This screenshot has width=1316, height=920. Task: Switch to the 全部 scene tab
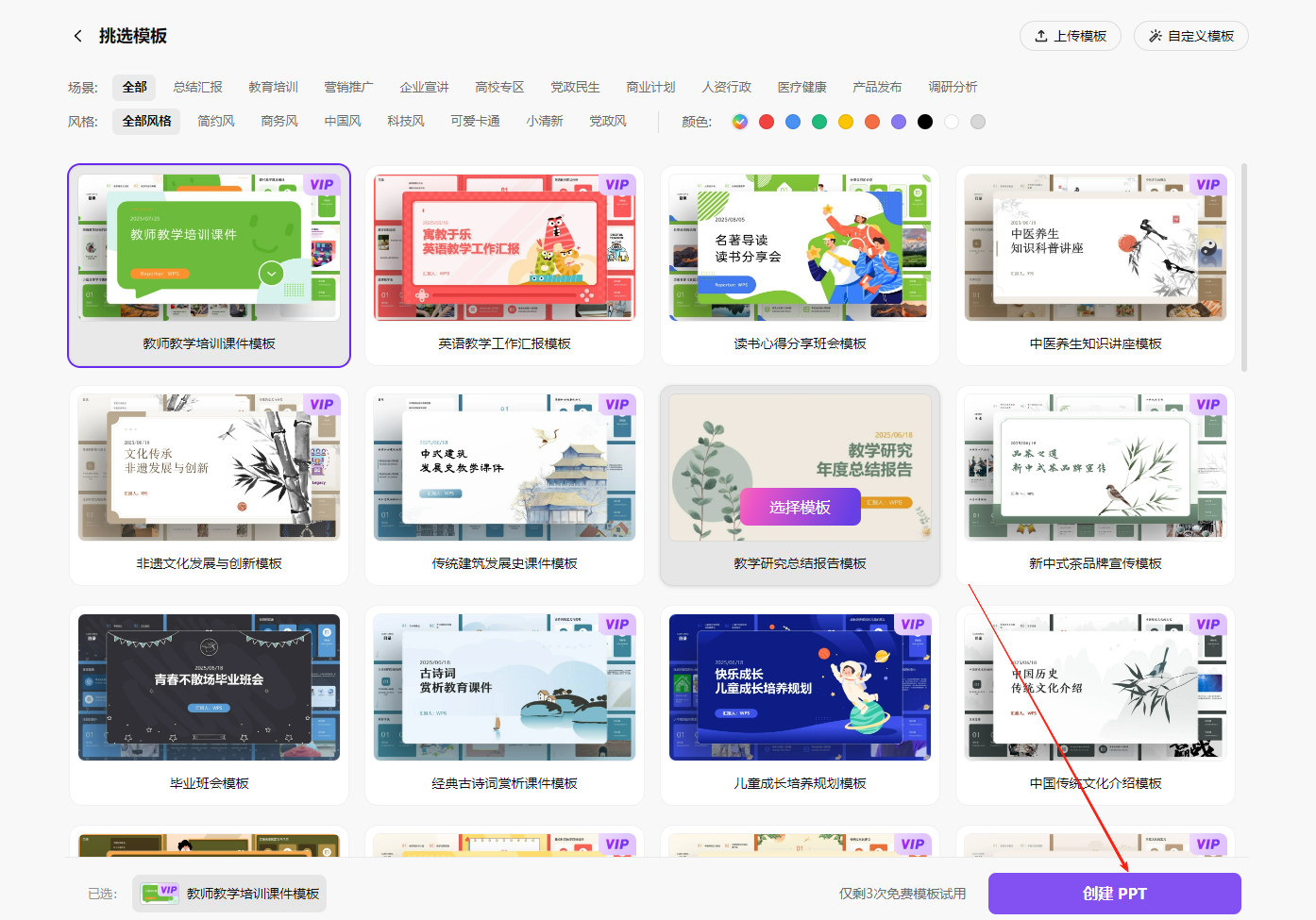[133, 86]
